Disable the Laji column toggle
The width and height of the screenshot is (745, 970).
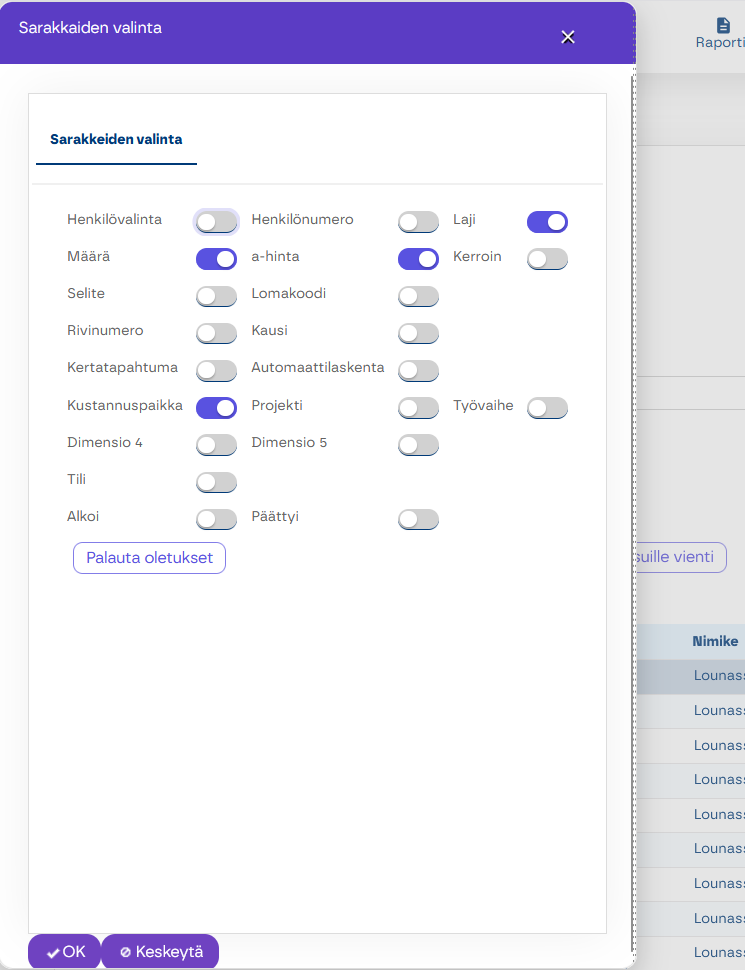click(547, 221)
